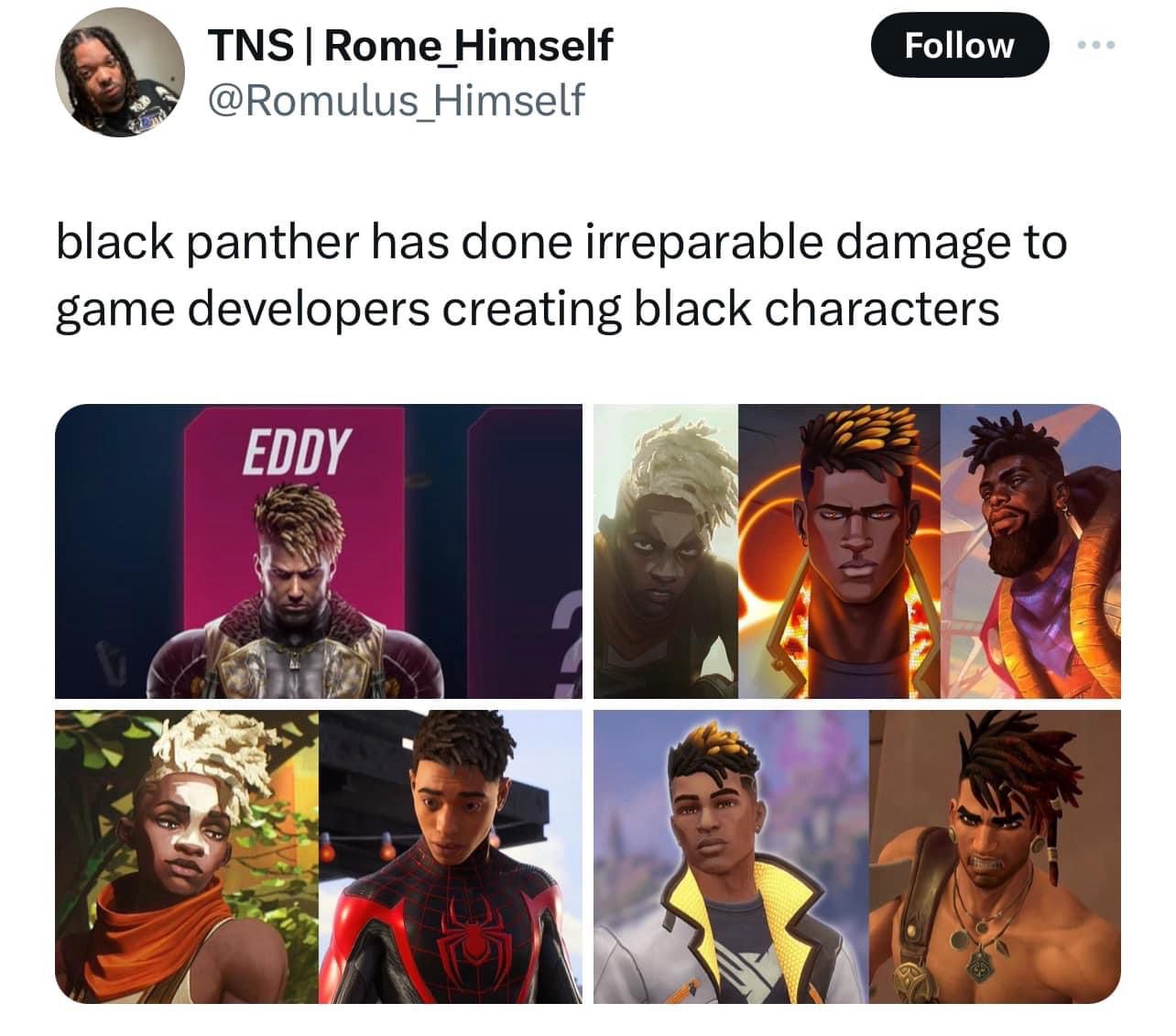Open character with orange scarf and white hair

point(187,856)
